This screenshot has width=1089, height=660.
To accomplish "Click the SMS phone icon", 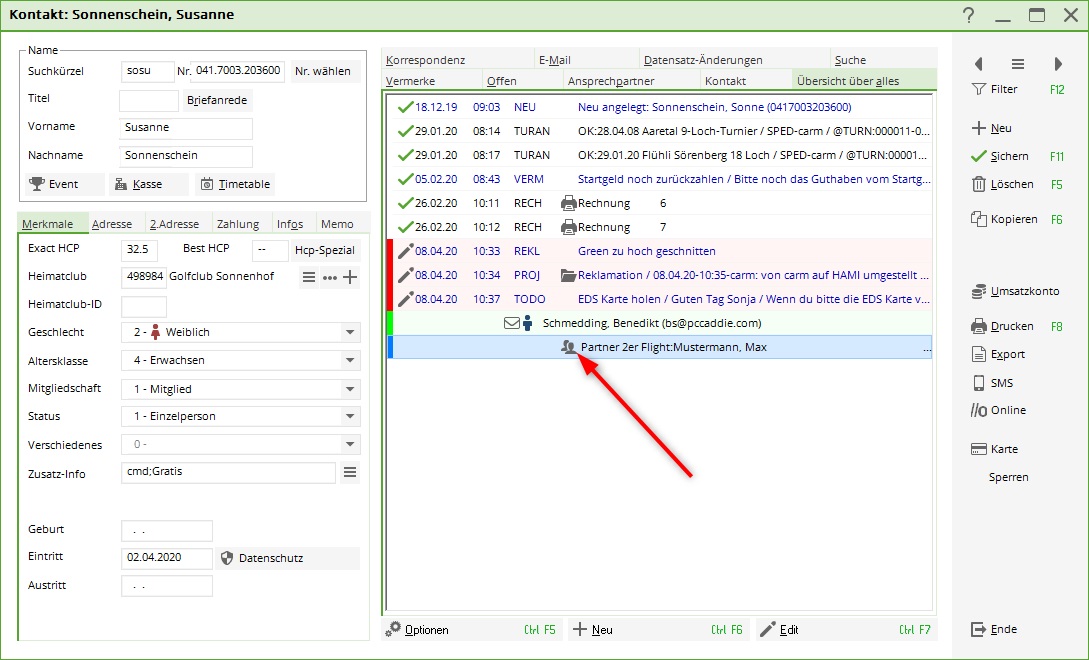I will [979, 383].
